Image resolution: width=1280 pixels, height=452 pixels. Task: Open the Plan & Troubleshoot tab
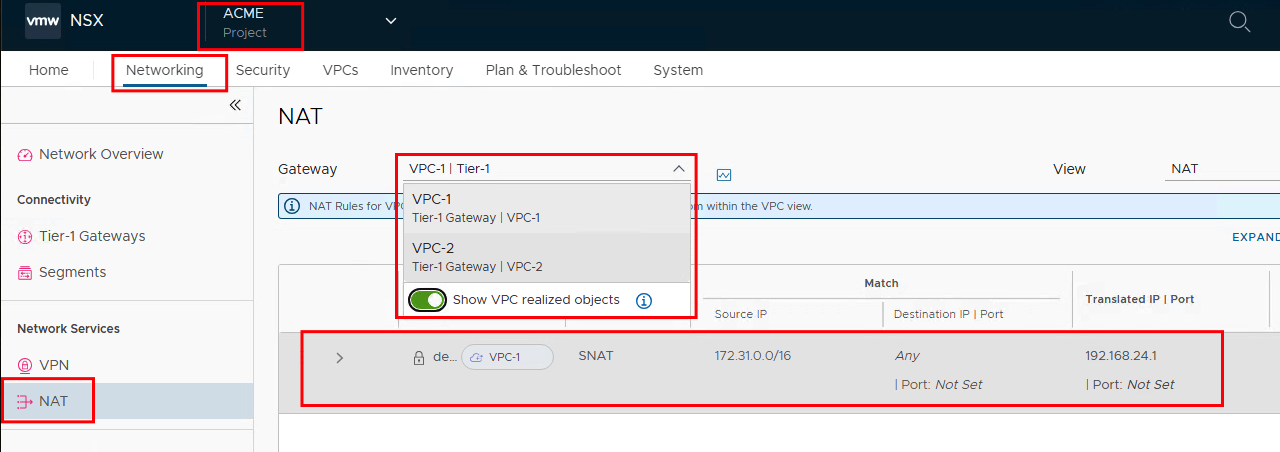pyautogui.click(x=553, y=70)
